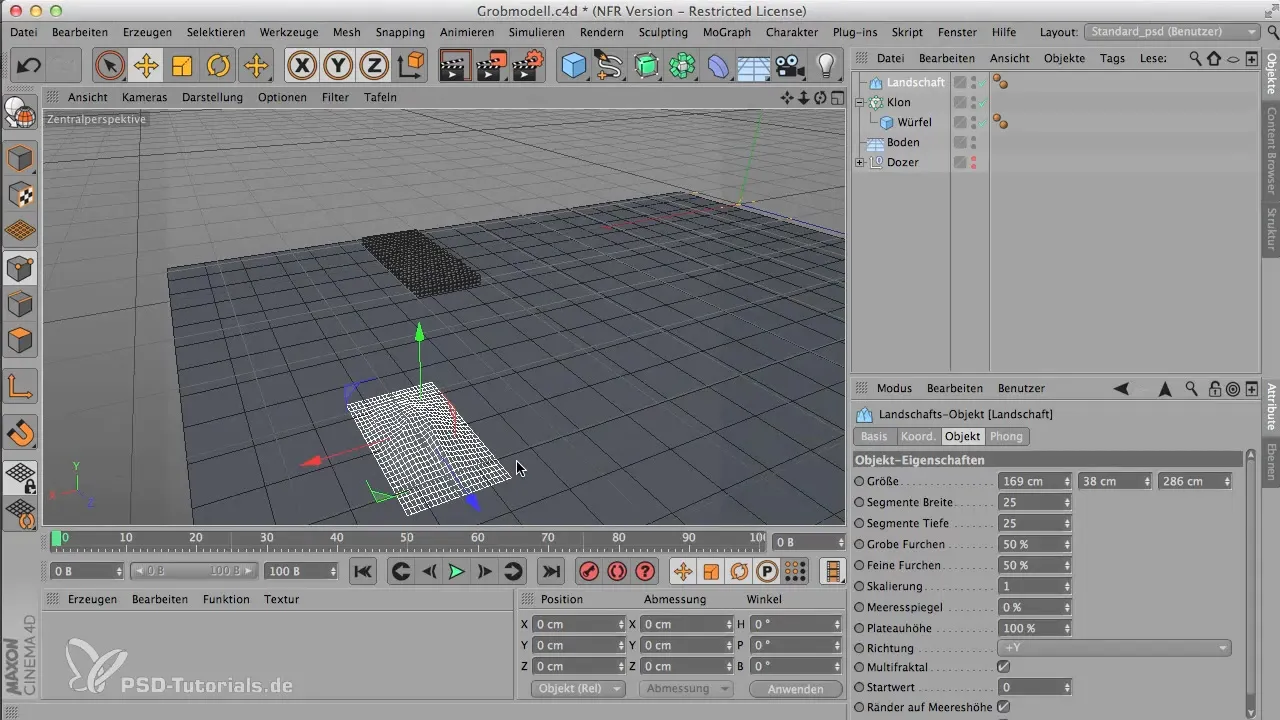The height and width of the screenshot is (720, 1280).
Task: Select the Würfel object
Action: pos(914,122)
